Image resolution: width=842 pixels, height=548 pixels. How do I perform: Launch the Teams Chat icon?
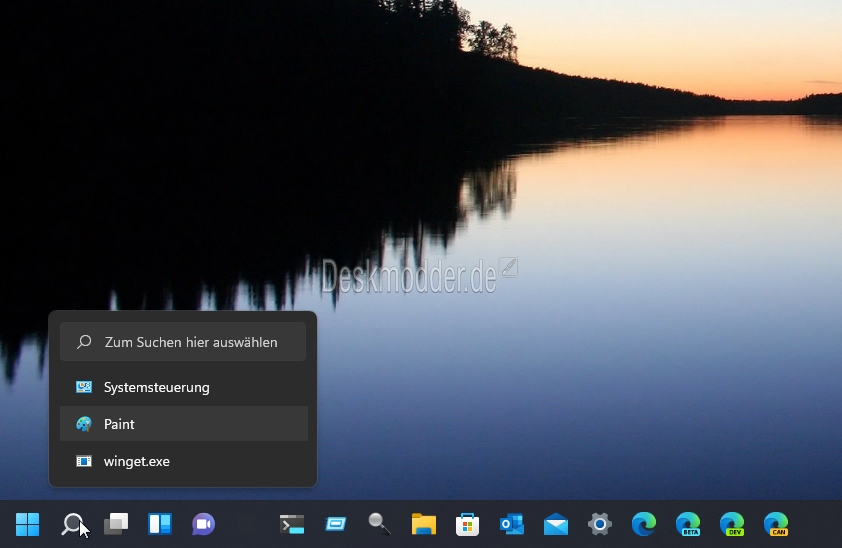pyautogui.click(x=204, y=524)
